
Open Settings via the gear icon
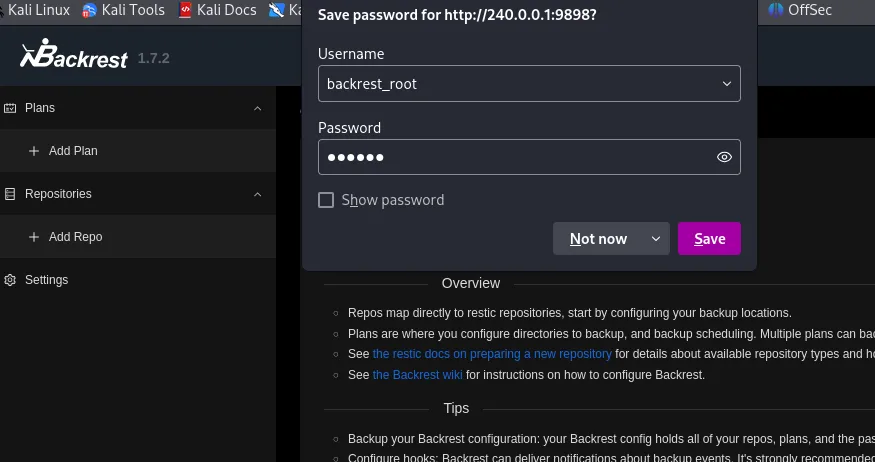[x=11, y=280]
